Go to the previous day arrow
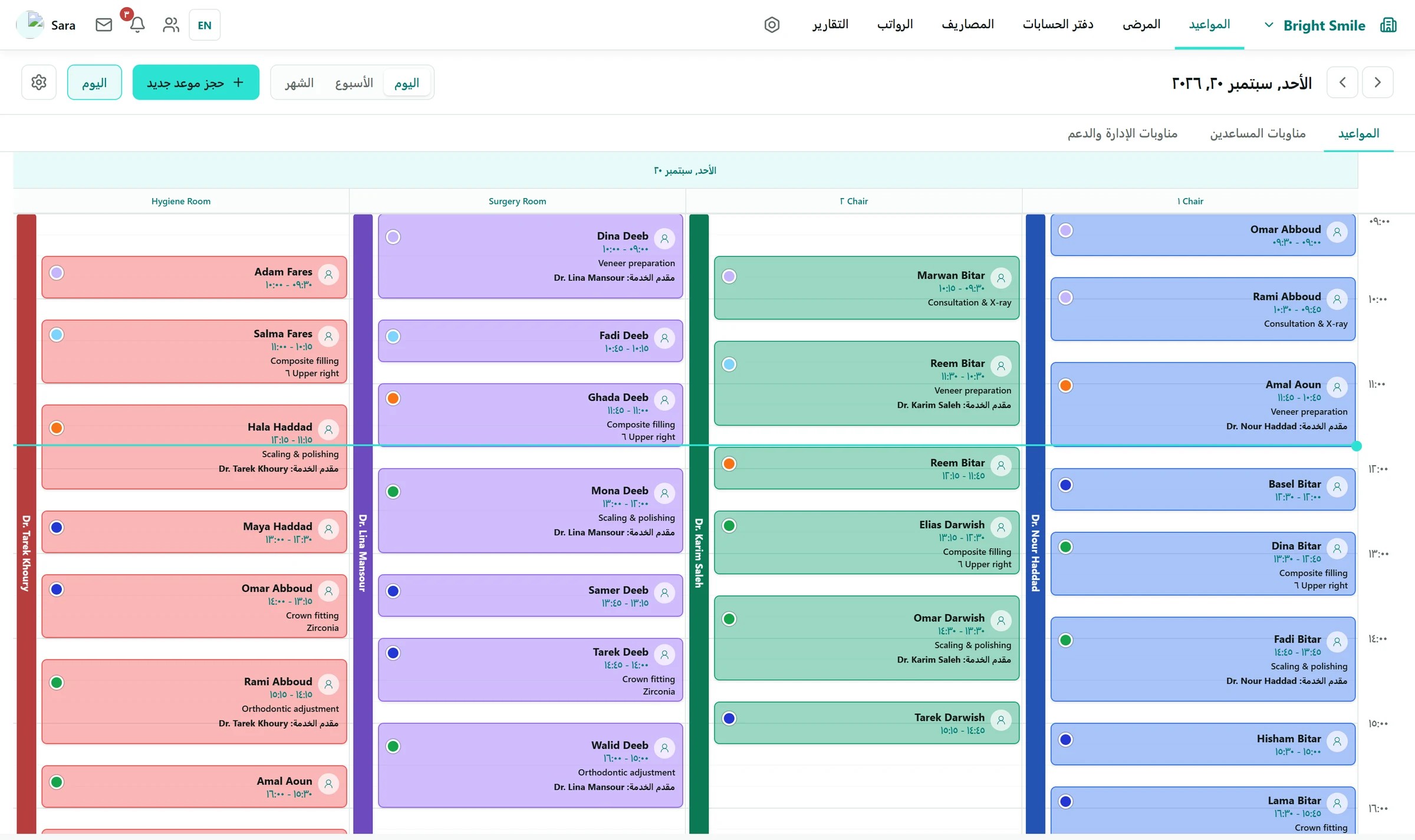This screenshot has height=840, width=1415. [x=1378, y=82]
